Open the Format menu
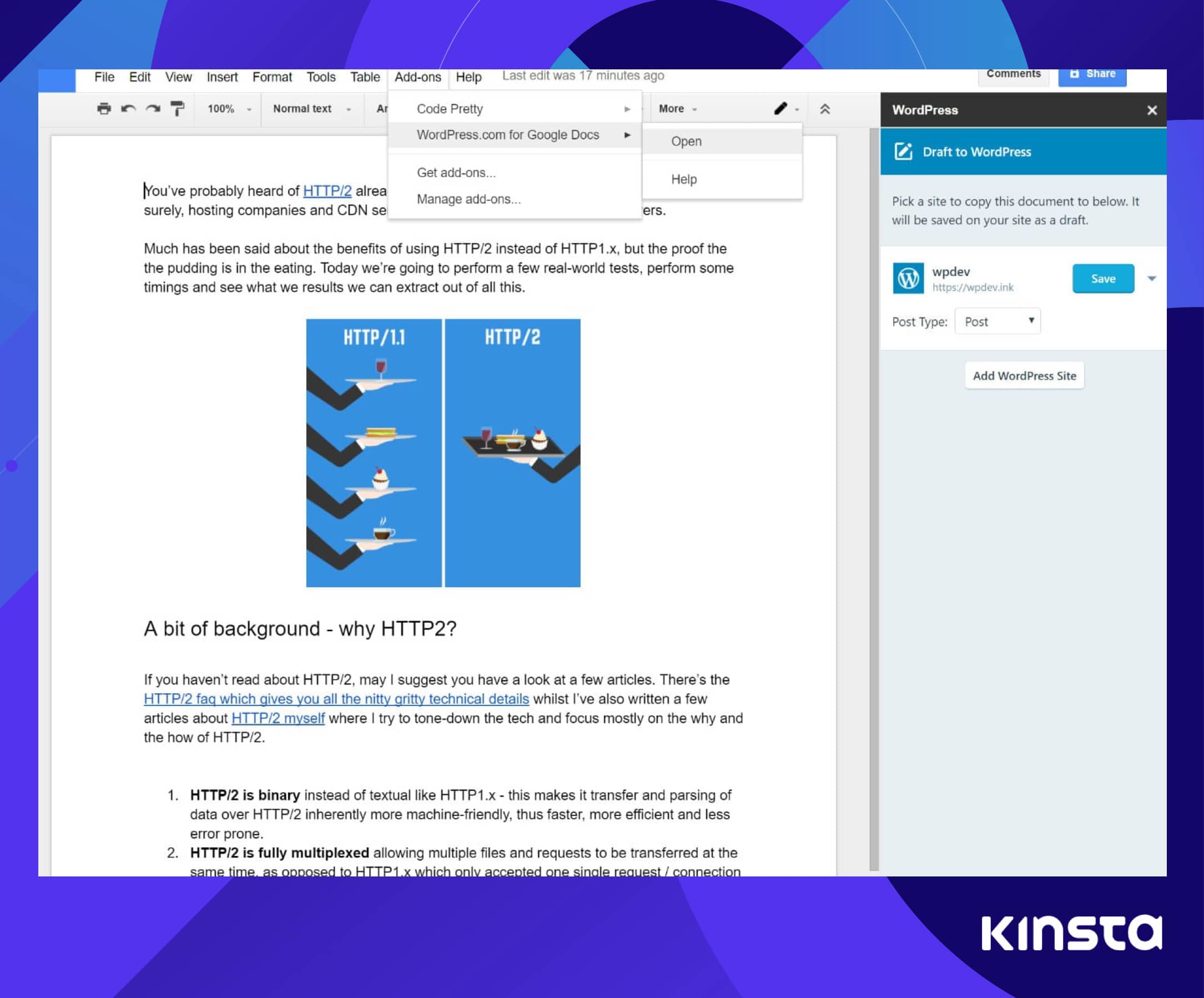Image resolution: width=1204 pixels, height=998 pixels. pos(272,77)
